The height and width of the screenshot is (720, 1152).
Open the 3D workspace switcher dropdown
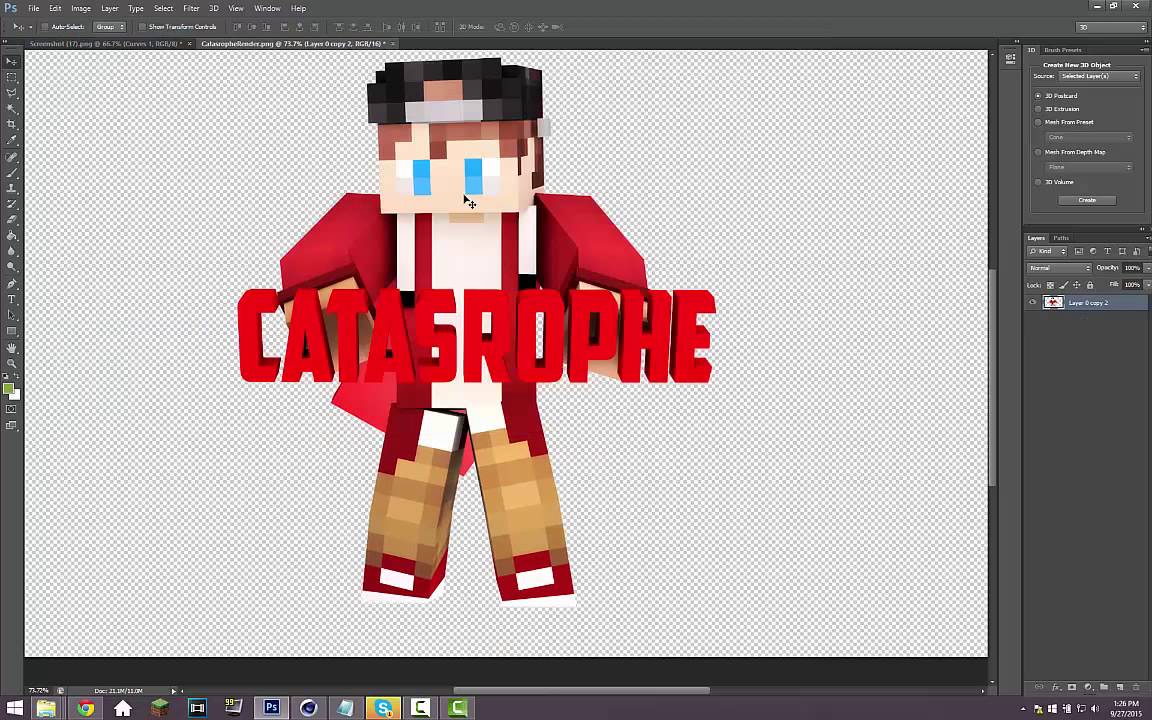coord(1110,27)
